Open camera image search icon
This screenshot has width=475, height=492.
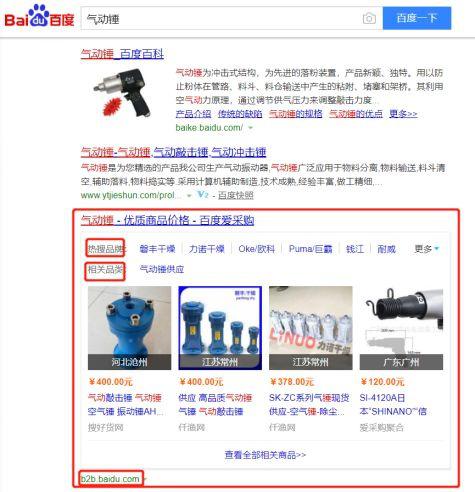click(369, 19)
